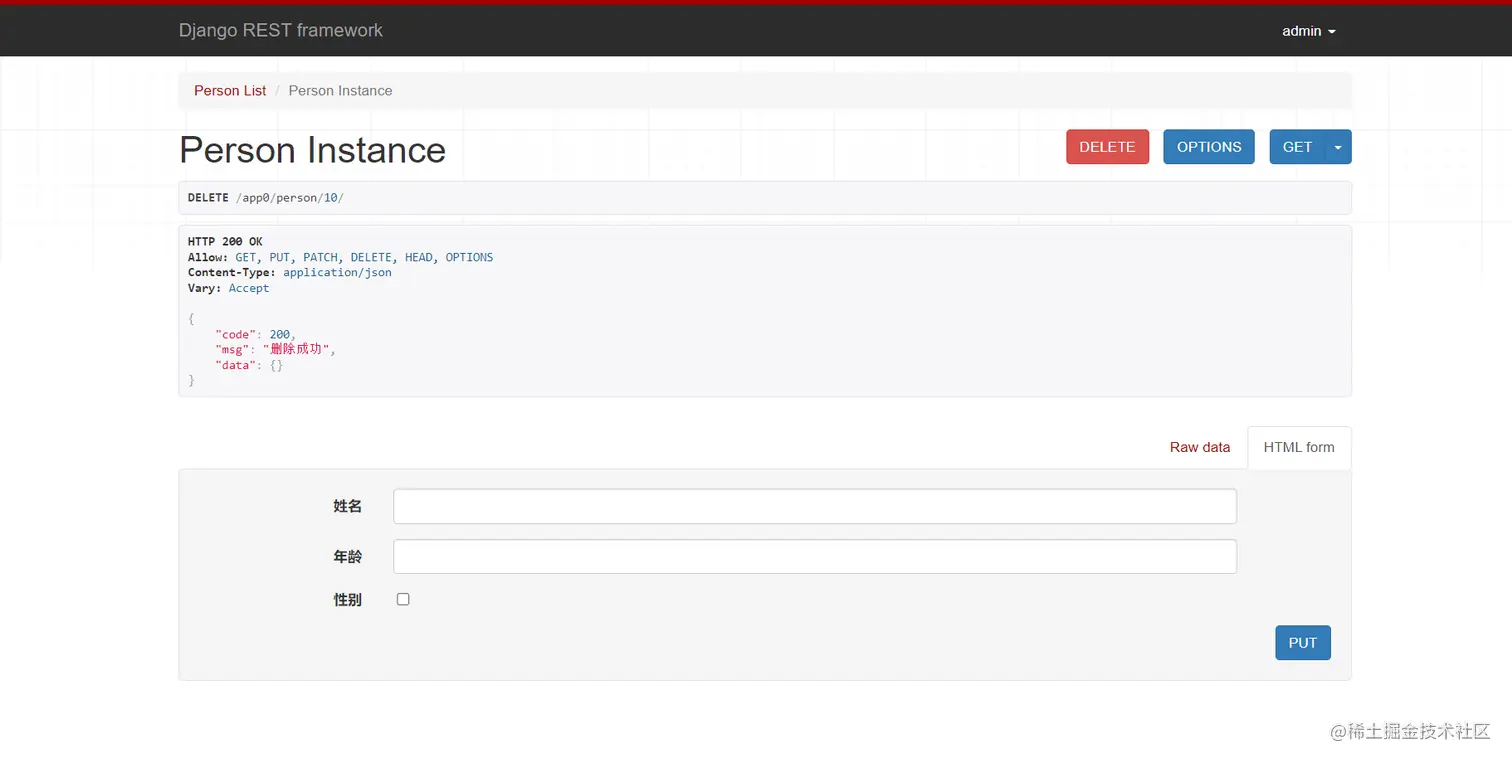Click the 性别 field label
This screenshot has height=763, width=1512.
pos(347,600)
